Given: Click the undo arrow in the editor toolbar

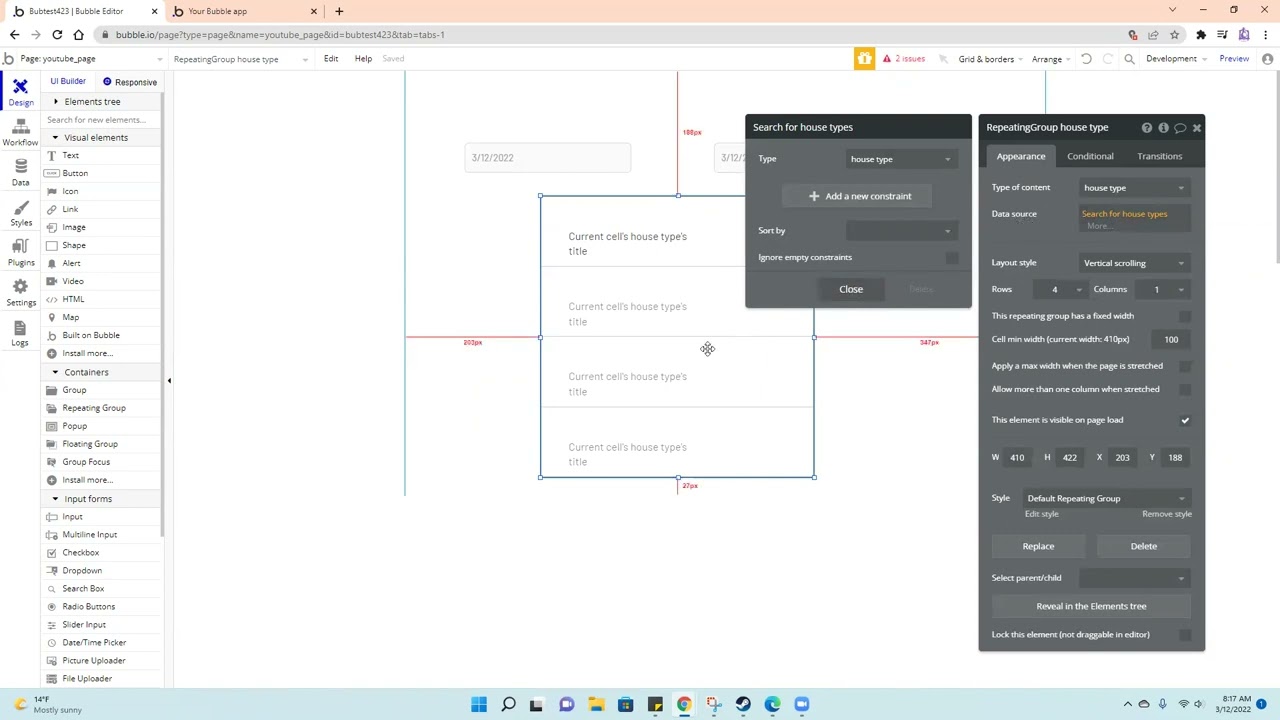Looking at the screenshot, I should click(1086, 59).
